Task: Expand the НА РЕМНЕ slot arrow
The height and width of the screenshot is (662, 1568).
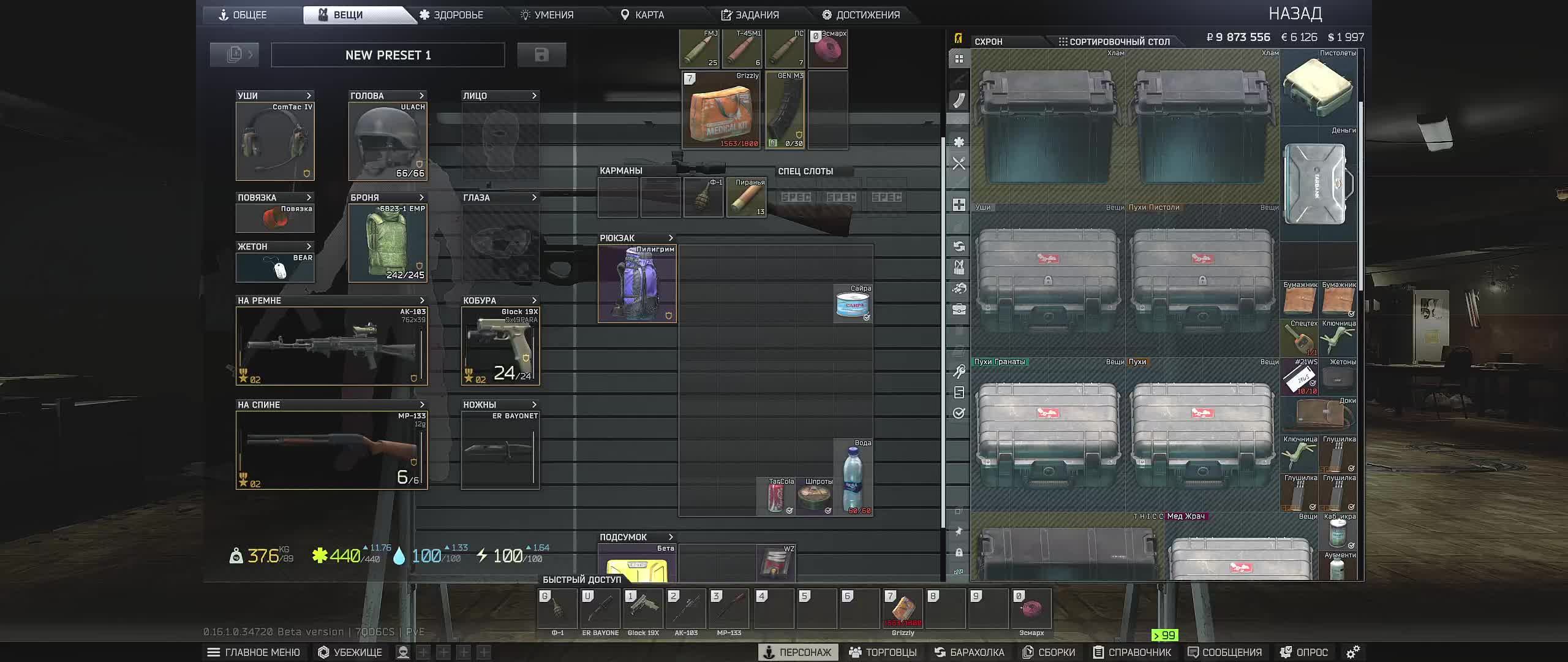Action: point(421,300)
